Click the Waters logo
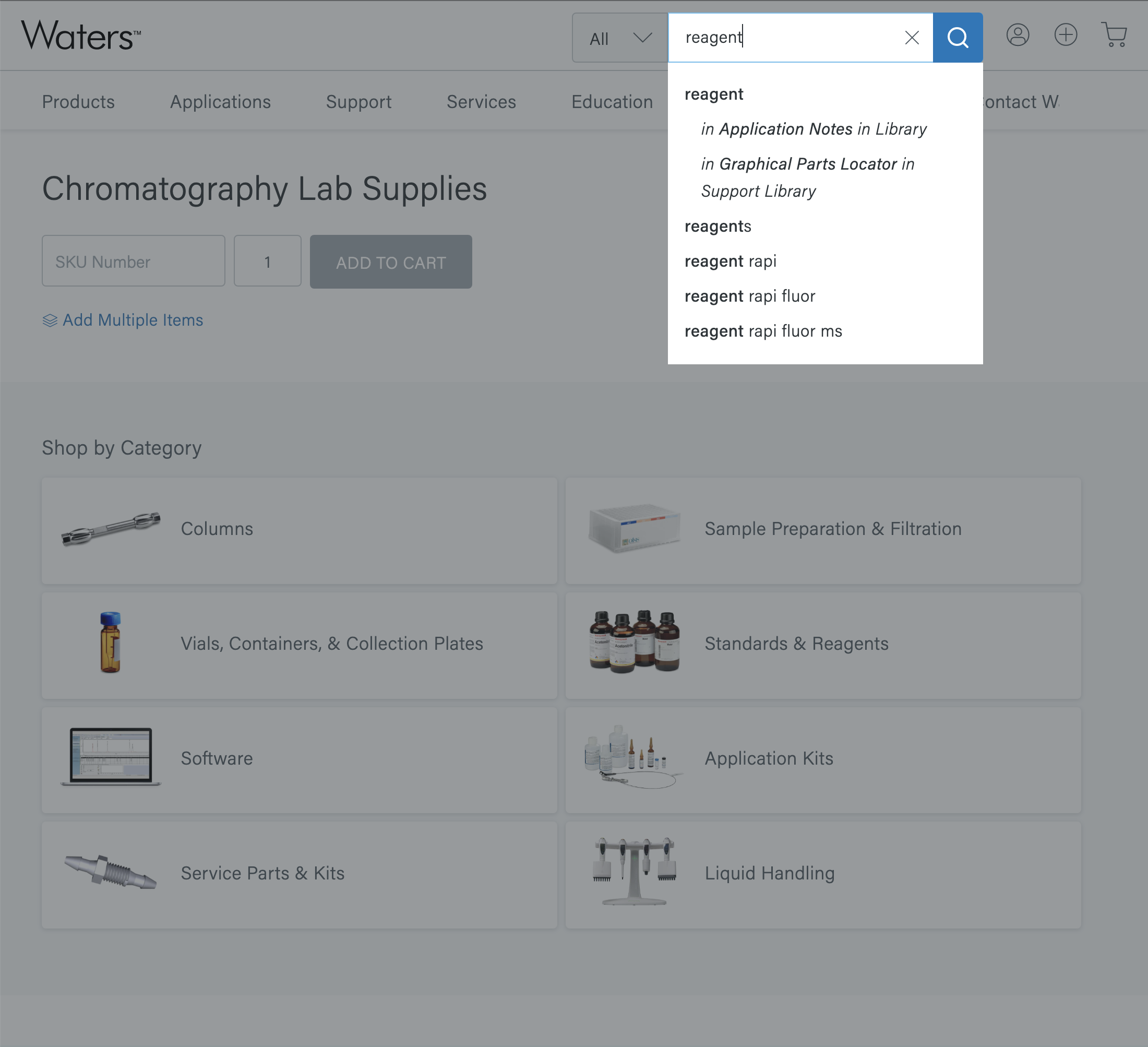This screenshot has width=1148, height=1047. [x=81, y=35]
